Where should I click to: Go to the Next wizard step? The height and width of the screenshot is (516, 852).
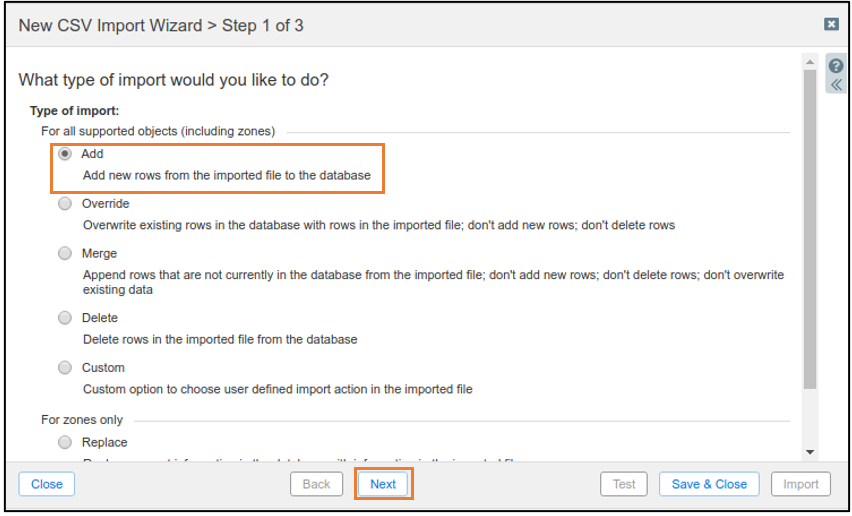pos(383,484)
